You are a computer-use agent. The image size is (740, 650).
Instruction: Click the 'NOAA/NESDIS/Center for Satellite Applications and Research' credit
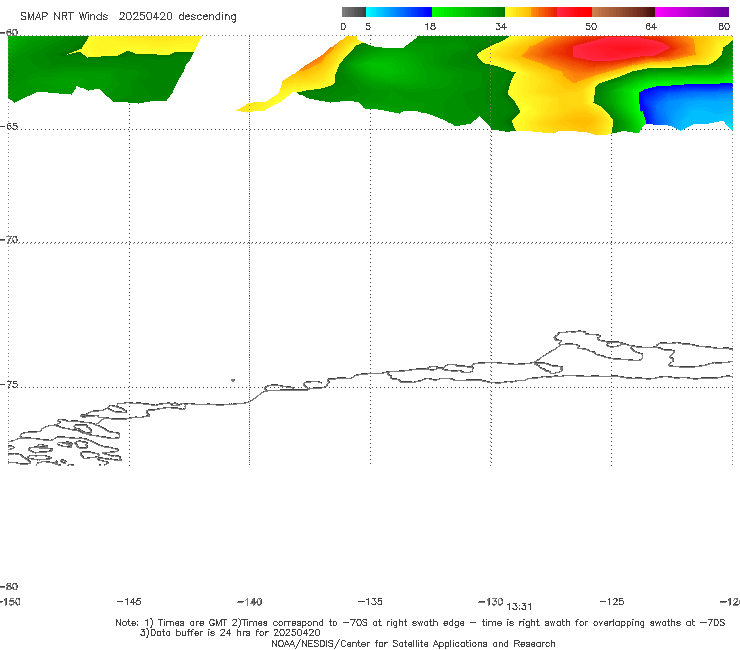coord(413,644)
